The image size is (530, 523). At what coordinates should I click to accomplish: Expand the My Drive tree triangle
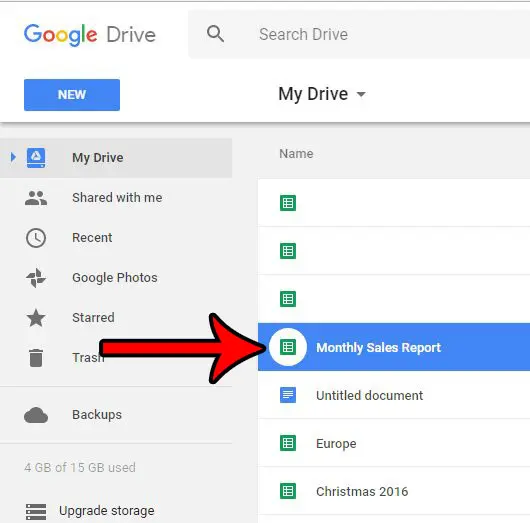(x=13, y=157)
